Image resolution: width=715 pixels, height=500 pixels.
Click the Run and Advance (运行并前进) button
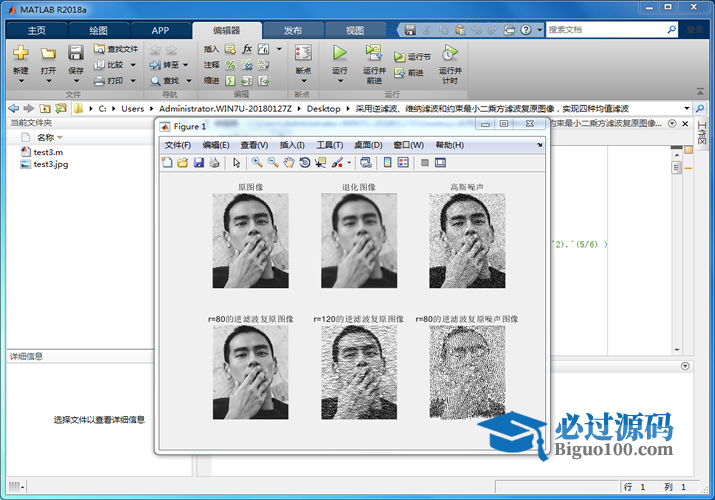(373, 58)
